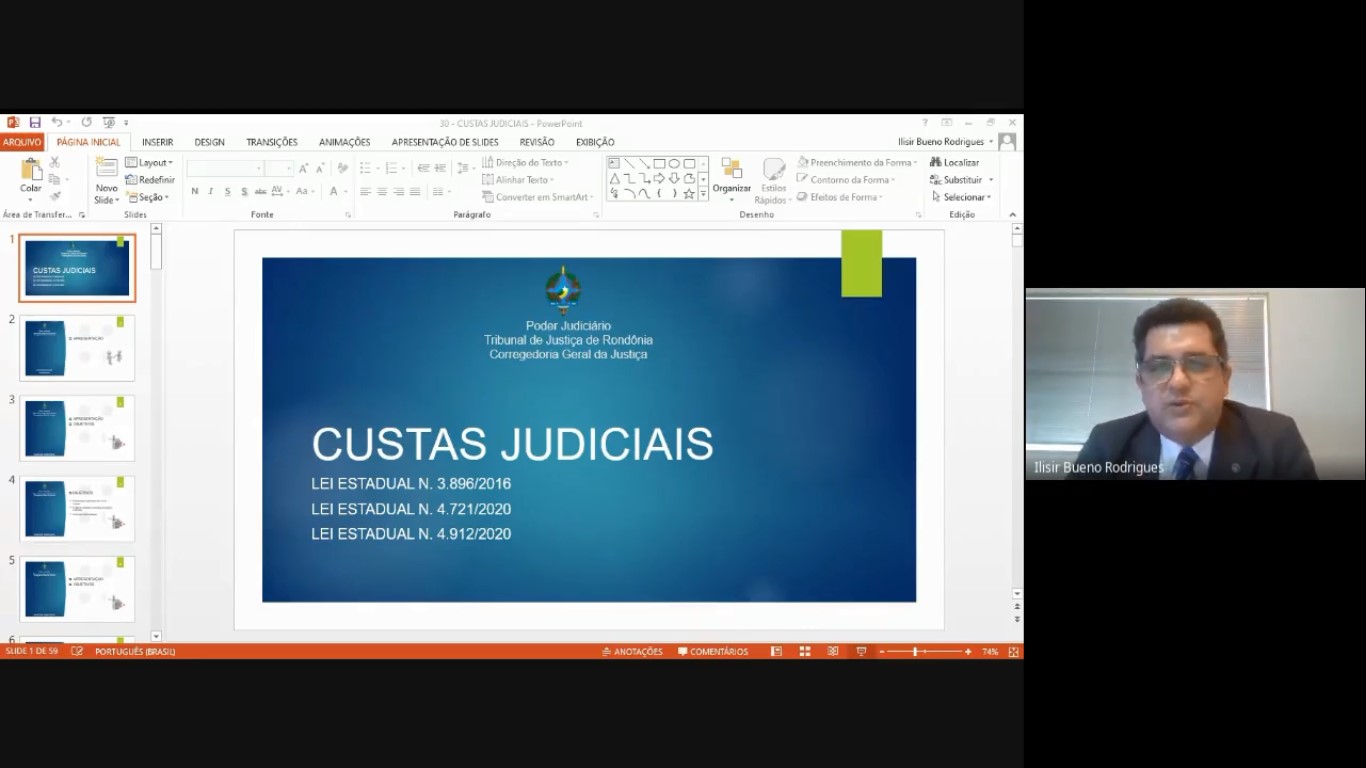Screen dimensions: 1366x768
Task: Select slide 3 thumbnail in the panel
Action: point(77,428)
